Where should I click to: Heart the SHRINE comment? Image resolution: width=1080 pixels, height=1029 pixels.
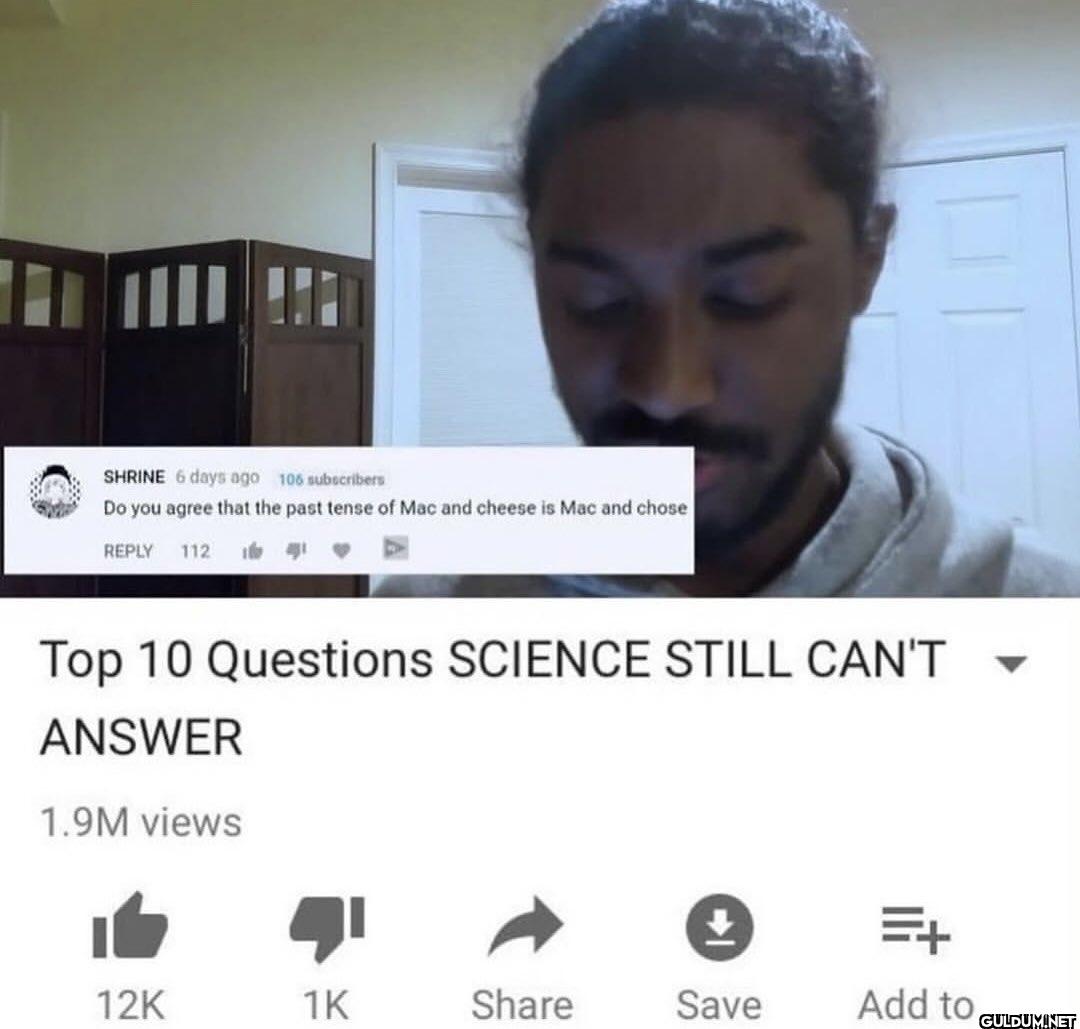coord(342,551)
